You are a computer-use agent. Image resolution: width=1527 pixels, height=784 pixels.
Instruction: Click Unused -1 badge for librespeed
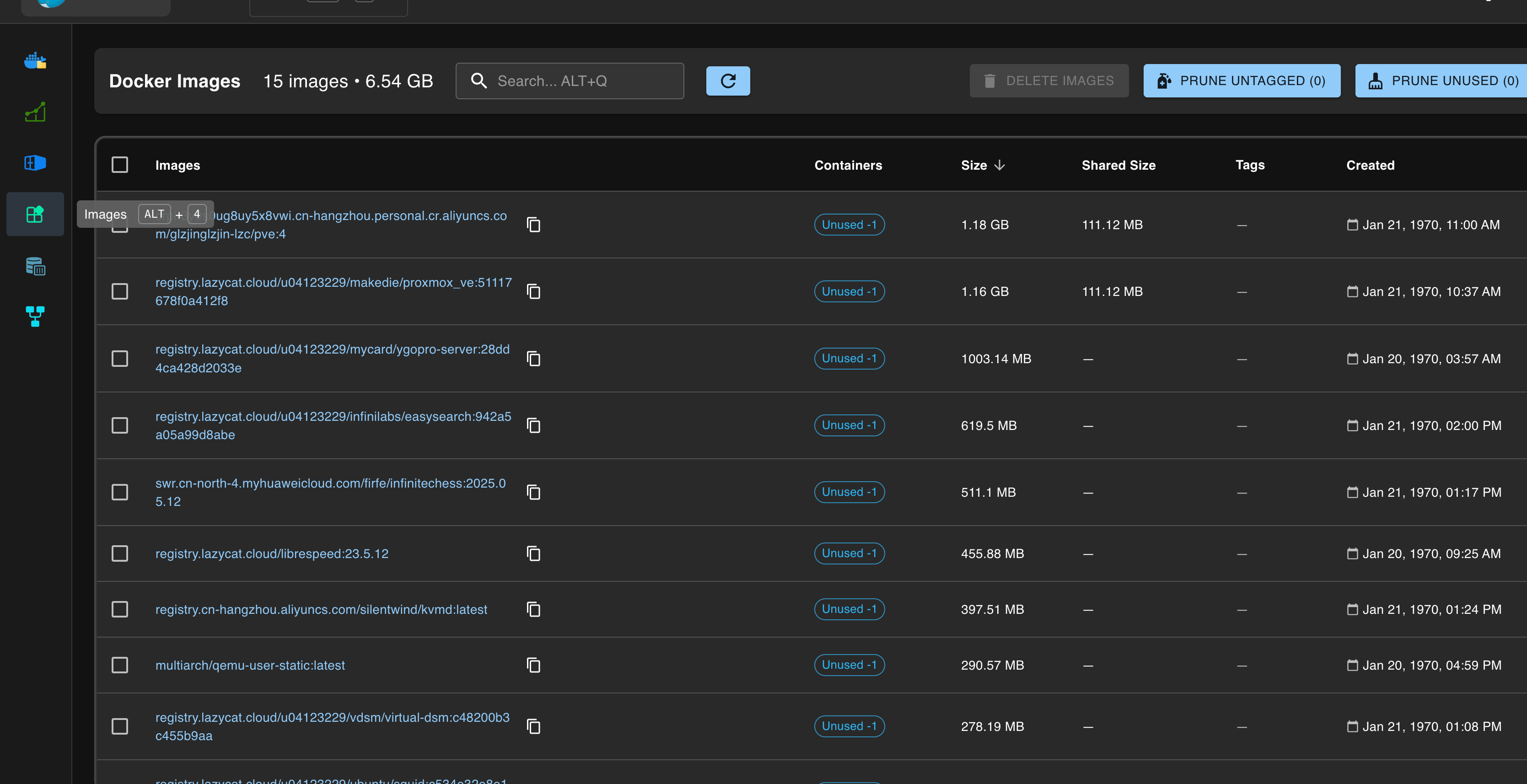[x=850, y=553]
